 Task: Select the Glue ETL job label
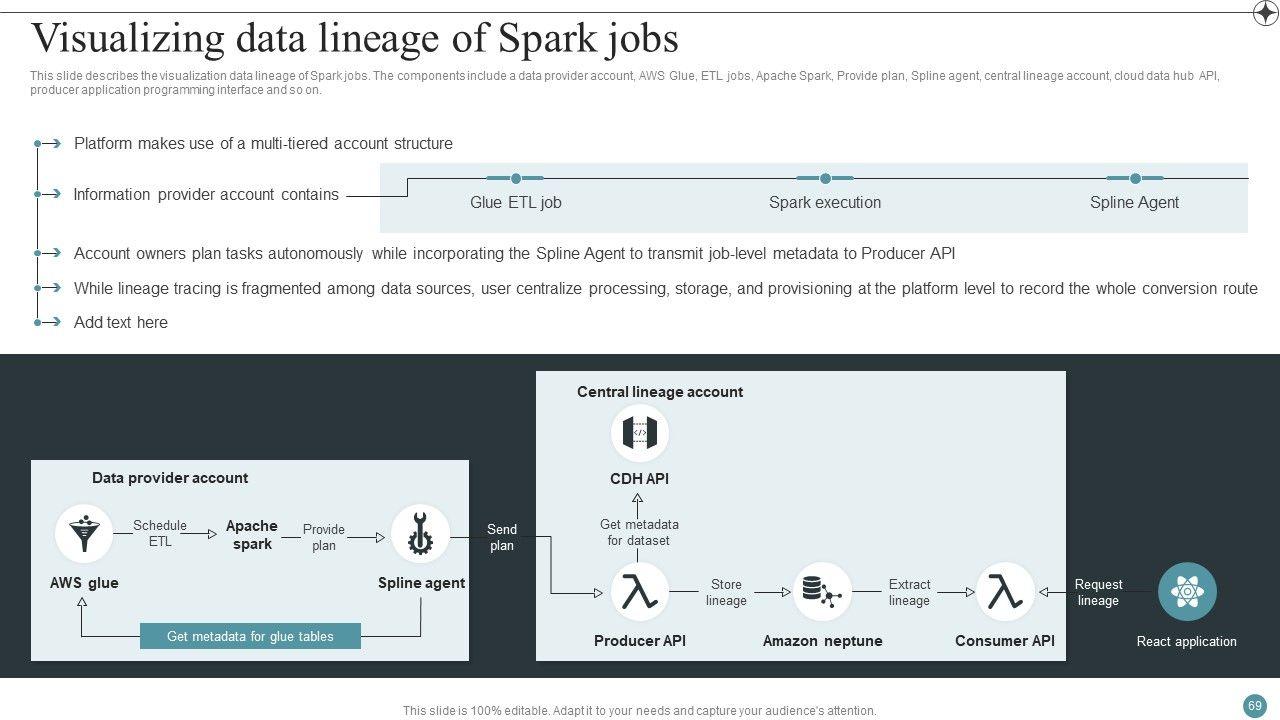515,202
